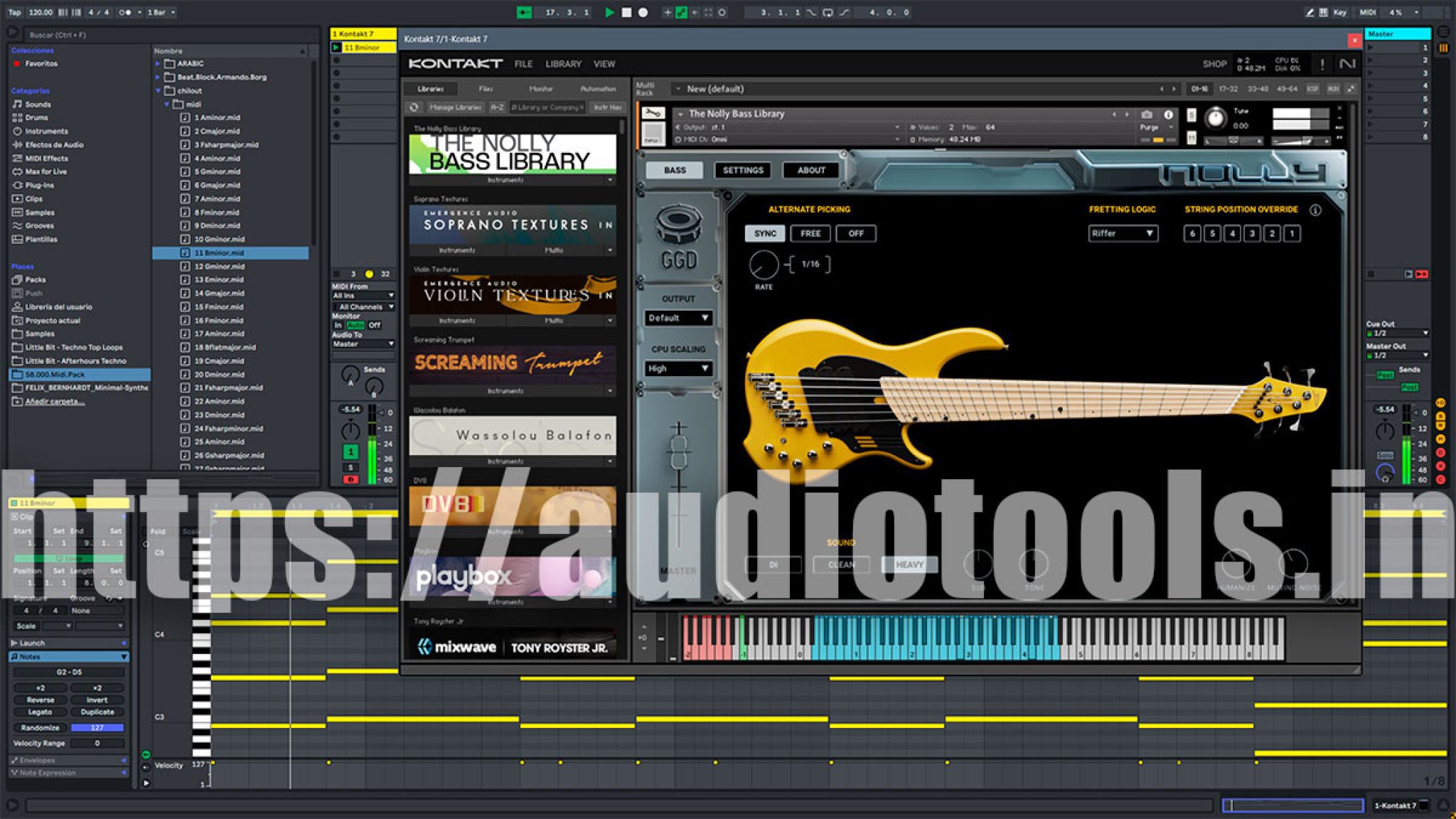Open the CPU Scaling dropdown set to High
This screenshot has height=819, width=1456.
(678, 368)
